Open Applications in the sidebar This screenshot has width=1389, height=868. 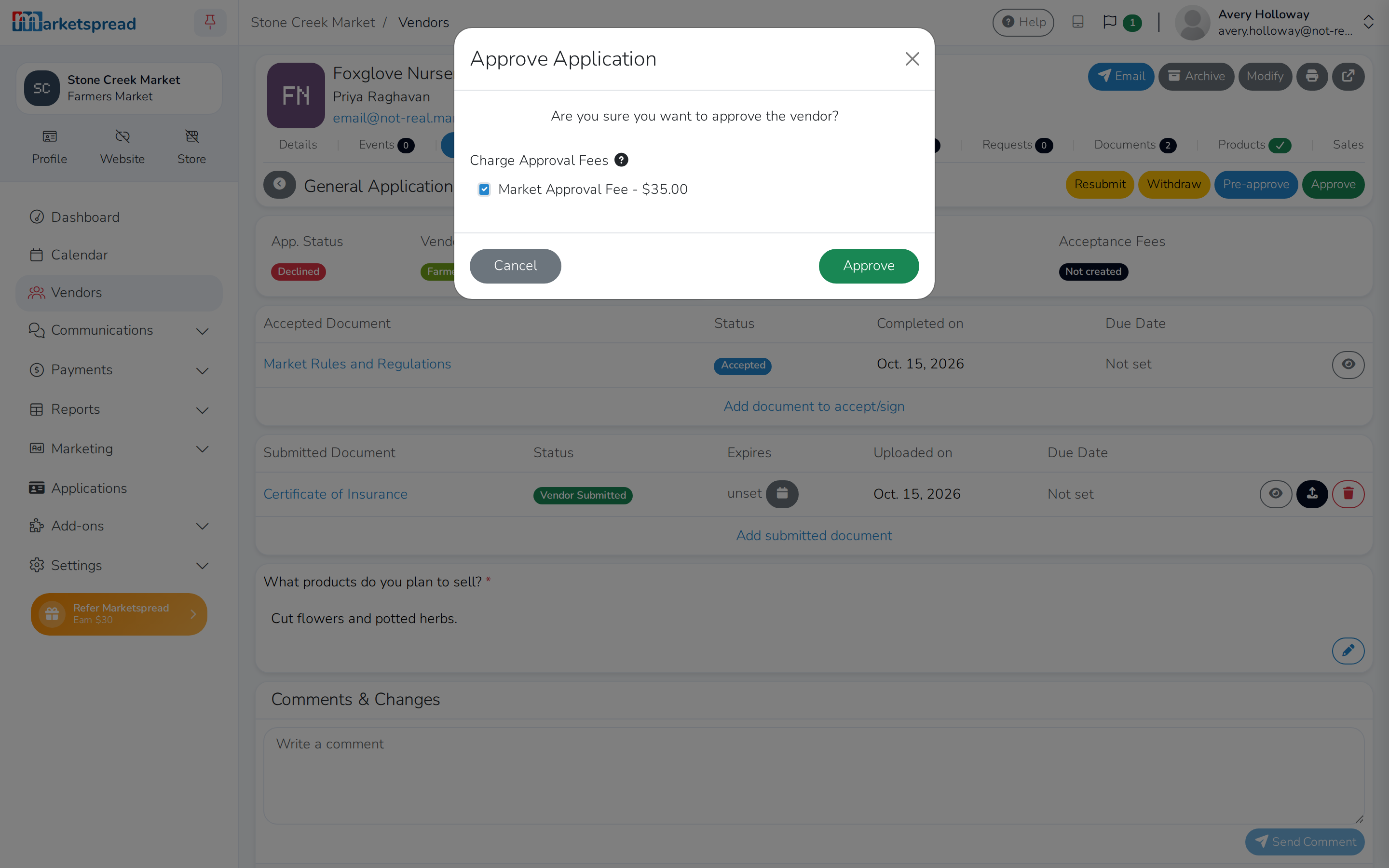(119, 488)
